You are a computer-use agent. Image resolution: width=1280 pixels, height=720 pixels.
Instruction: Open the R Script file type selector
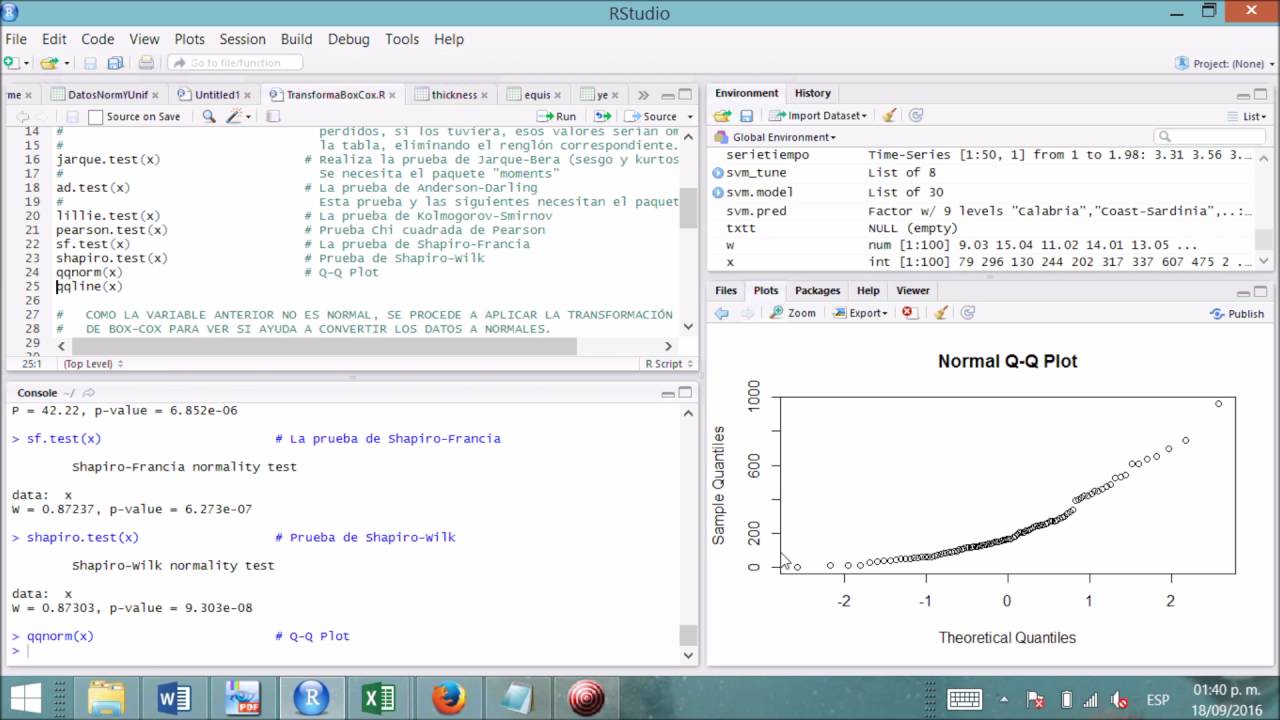click(x=669, y=364)
